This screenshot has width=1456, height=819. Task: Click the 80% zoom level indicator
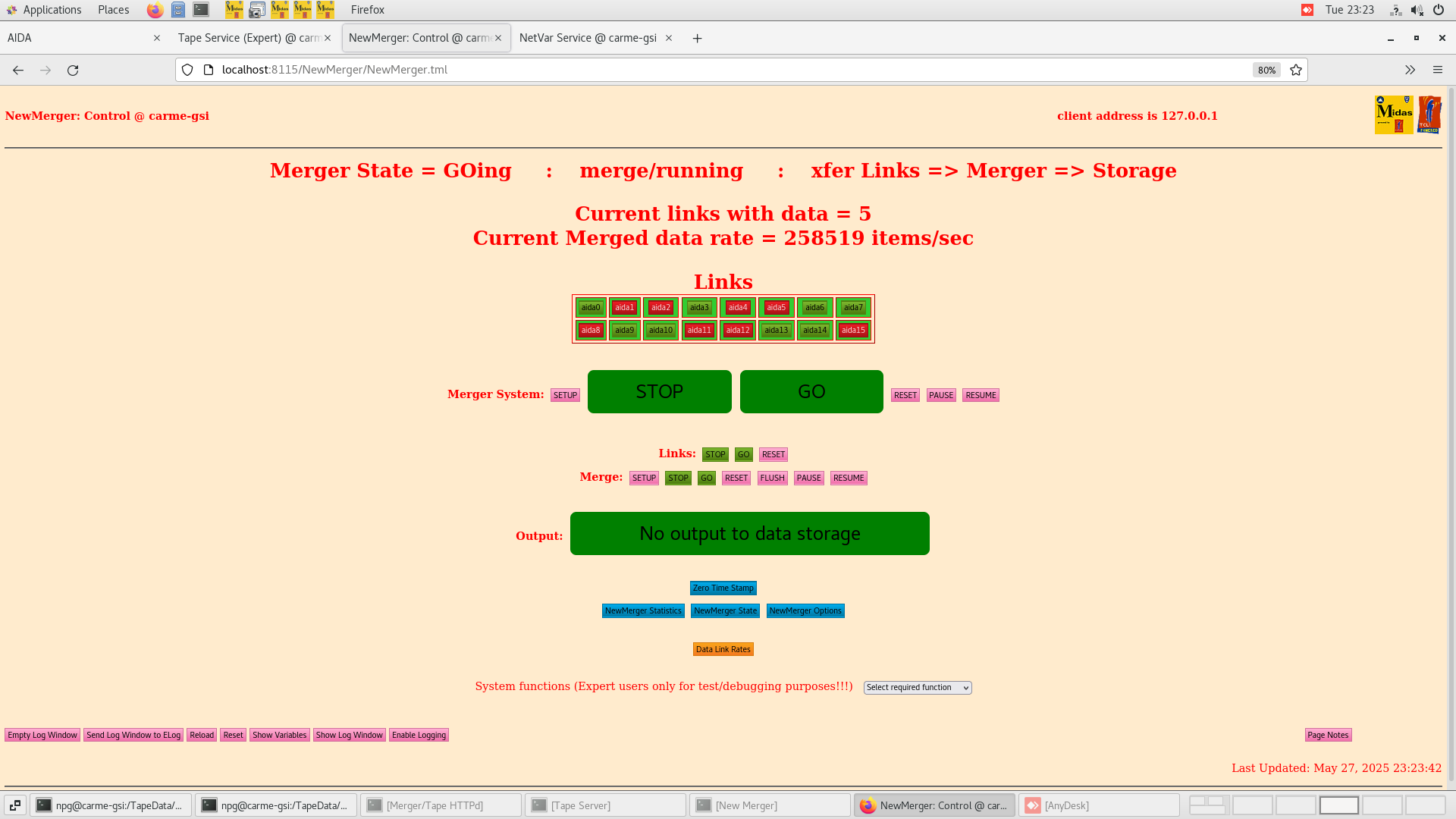(1266, 70)
